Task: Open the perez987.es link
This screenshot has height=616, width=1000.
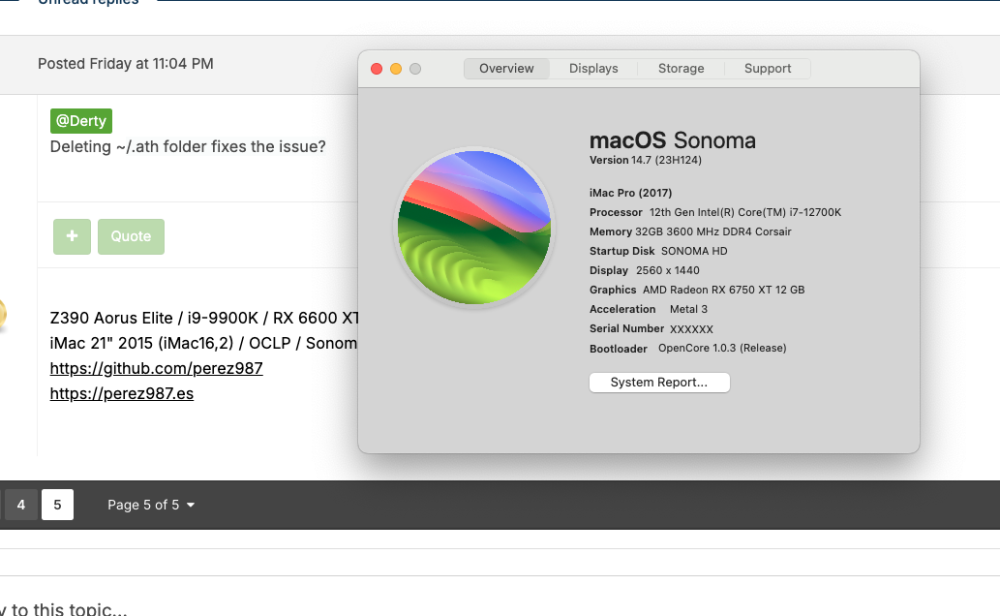Action: tap(122, 393)
